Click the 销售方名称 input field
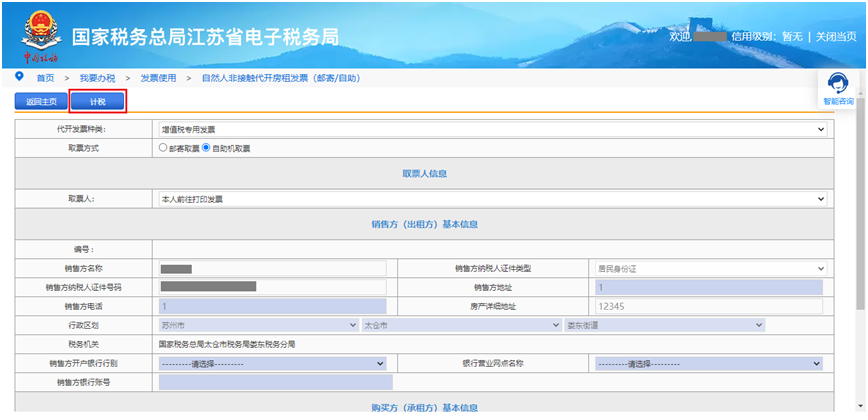Viewport: 868px width, 420px height. click(272, 268)
